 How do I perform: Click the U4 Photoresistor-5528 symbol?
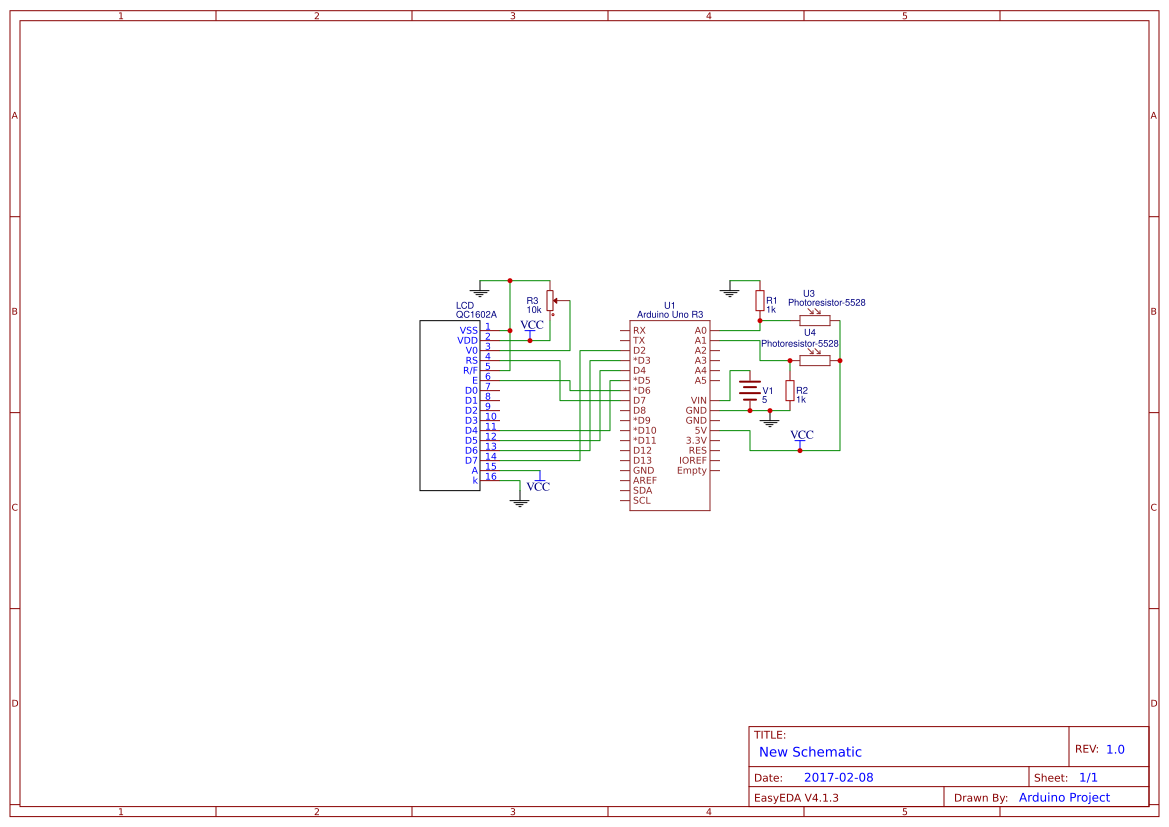(x=814, y=360)
